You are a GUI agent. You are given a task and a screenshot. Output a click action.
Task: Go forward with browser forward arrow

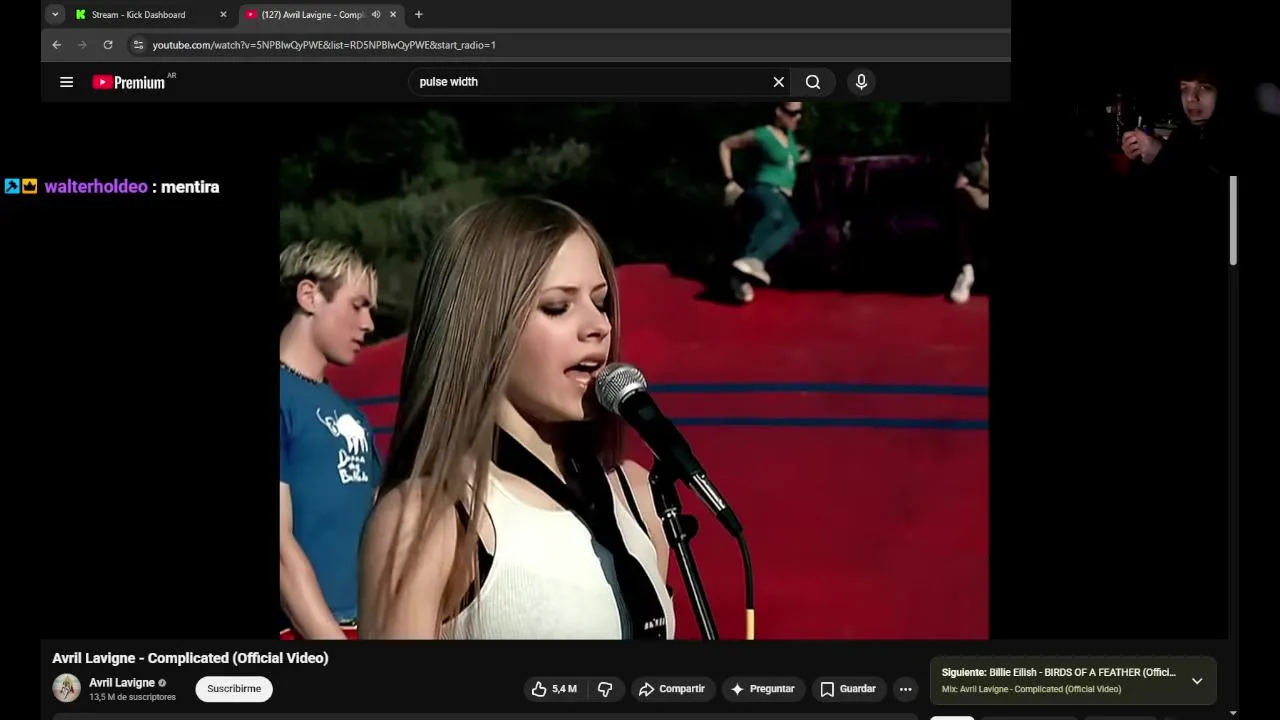[x=82, y=45]
